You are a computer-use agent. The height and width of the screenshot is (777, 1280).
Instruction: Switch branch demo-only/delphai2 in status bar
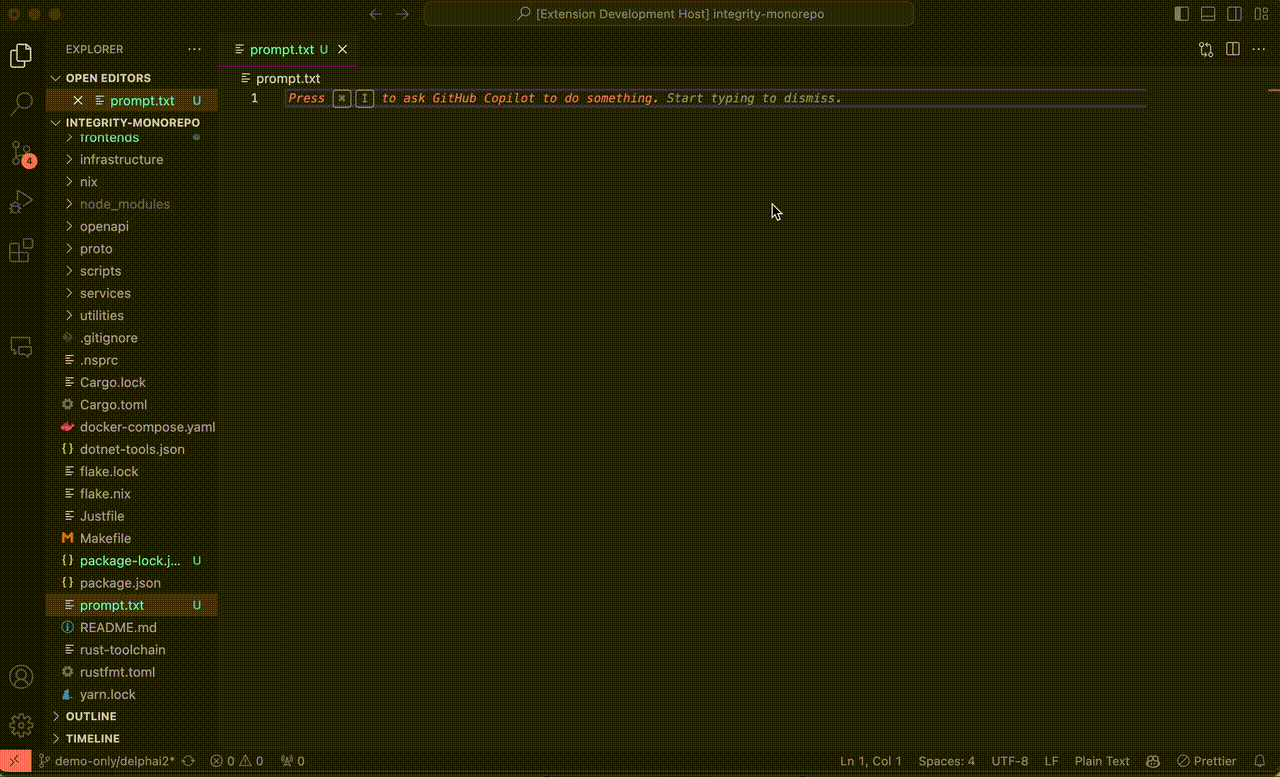pos(106,761)
